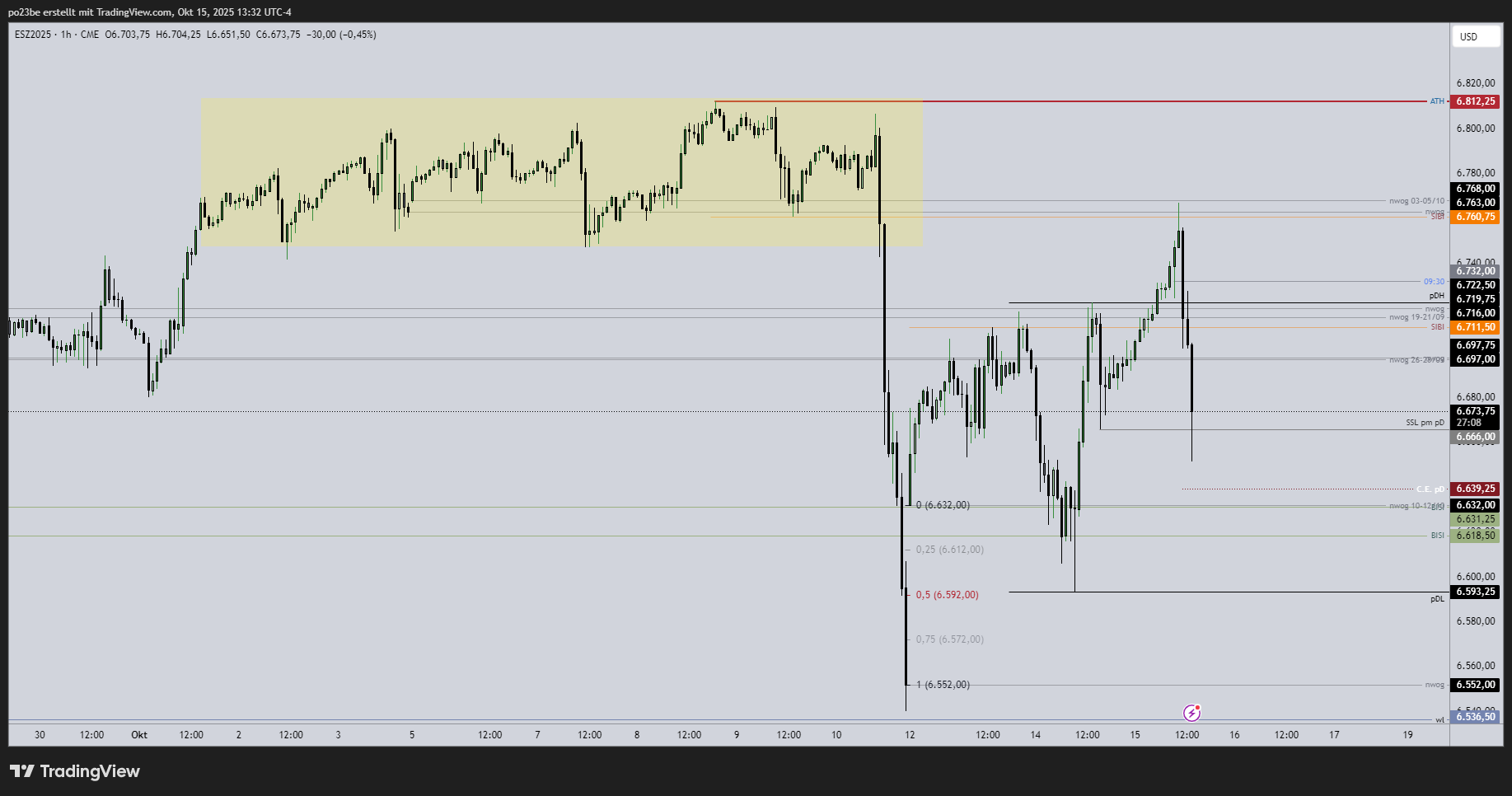Image resolution: width=1512 pixels, height=796 pixels.
Task: Click the Okt label on the time axis
Action: (x=138, y=735)
